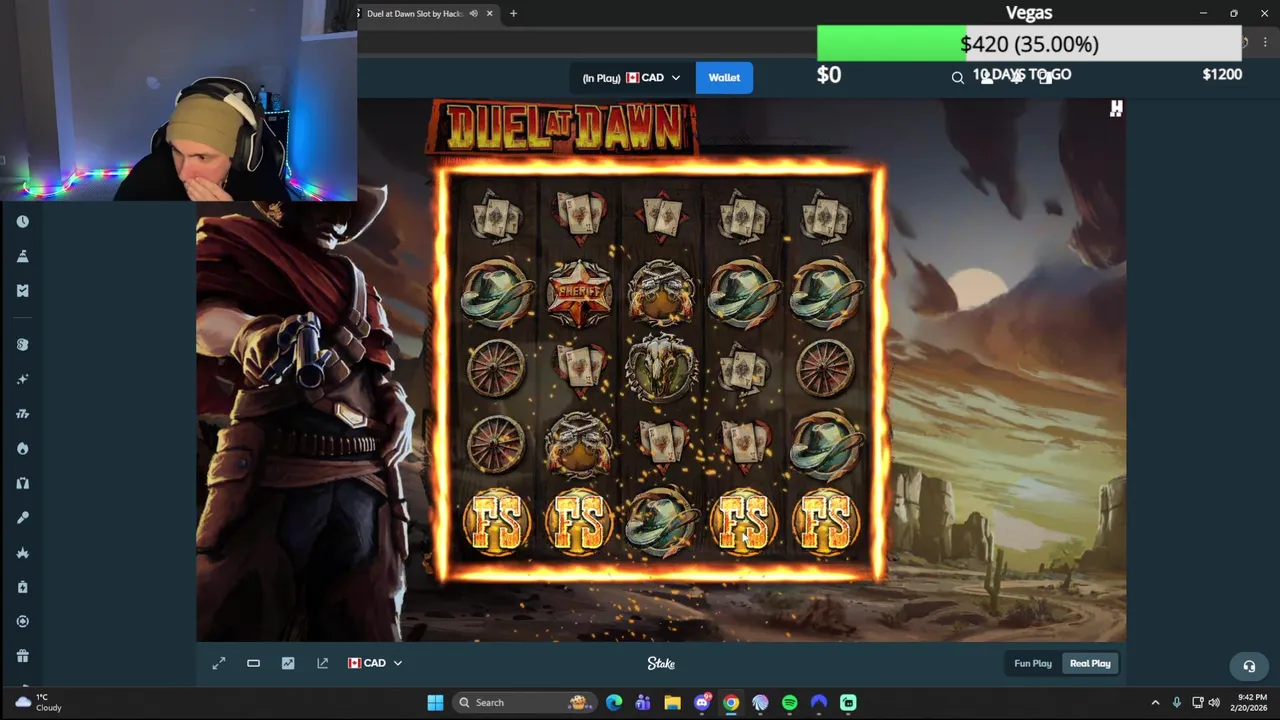The width and height of the screenshot is (1280, 720).
Task: Open the search magnifier in Stake header
Action: 958,78
